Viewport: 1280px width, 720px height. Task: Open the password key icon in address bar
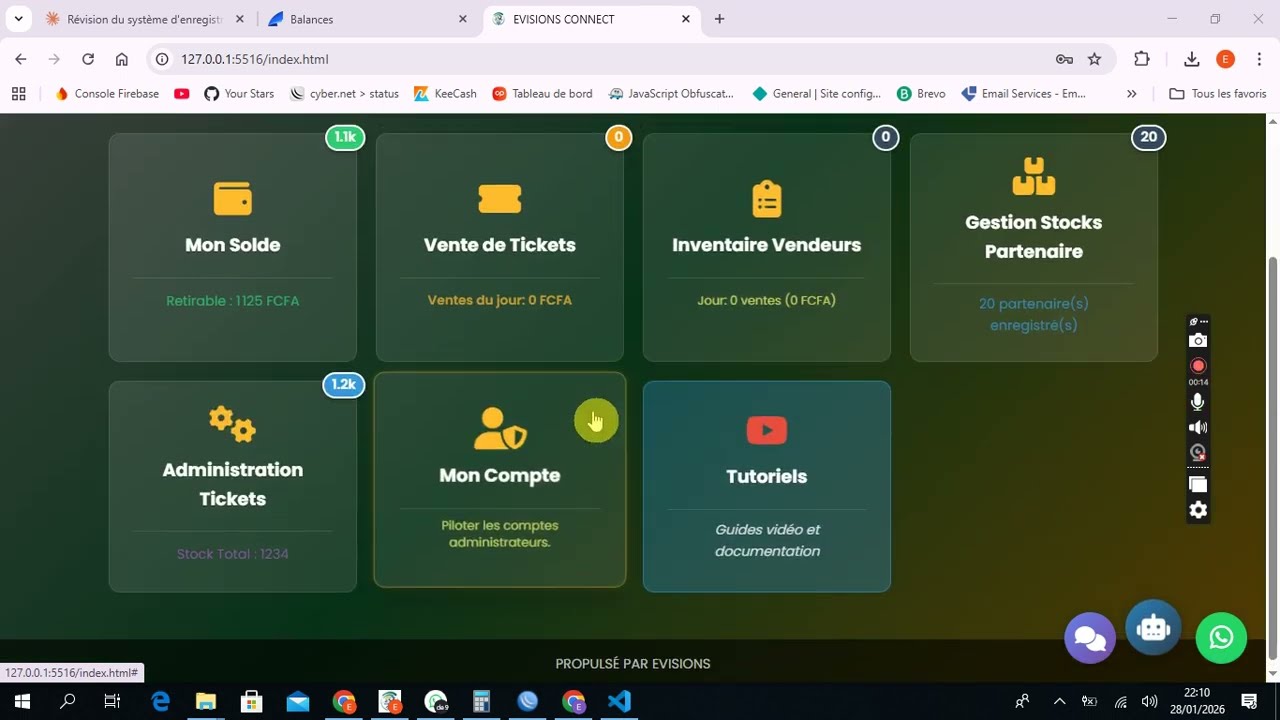click(x=1064, y=59)
